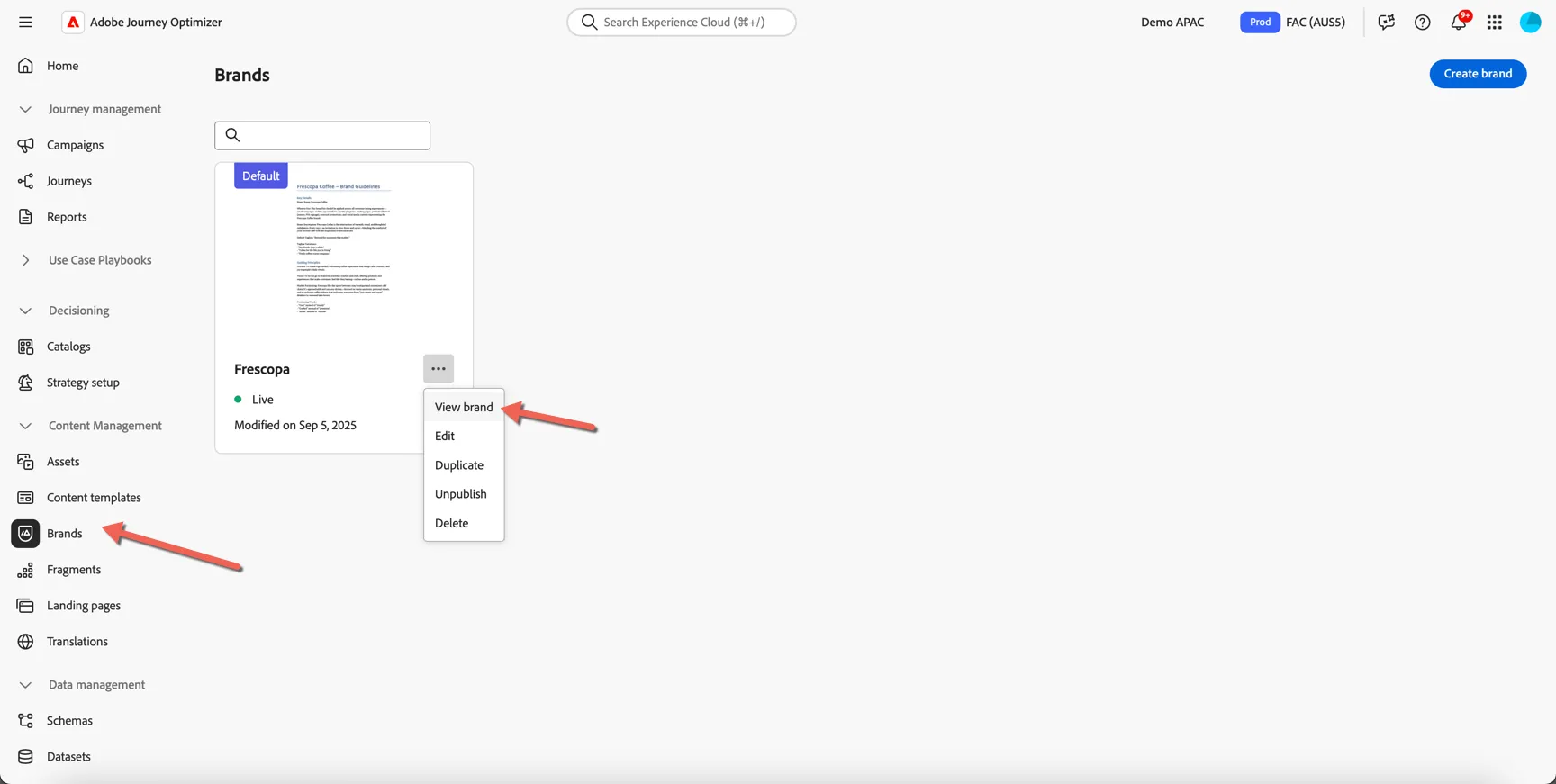Choose Edit from the brand menu
This screenshot has height=784, width=1556.
pyautogui.click(x=464, y=436)
